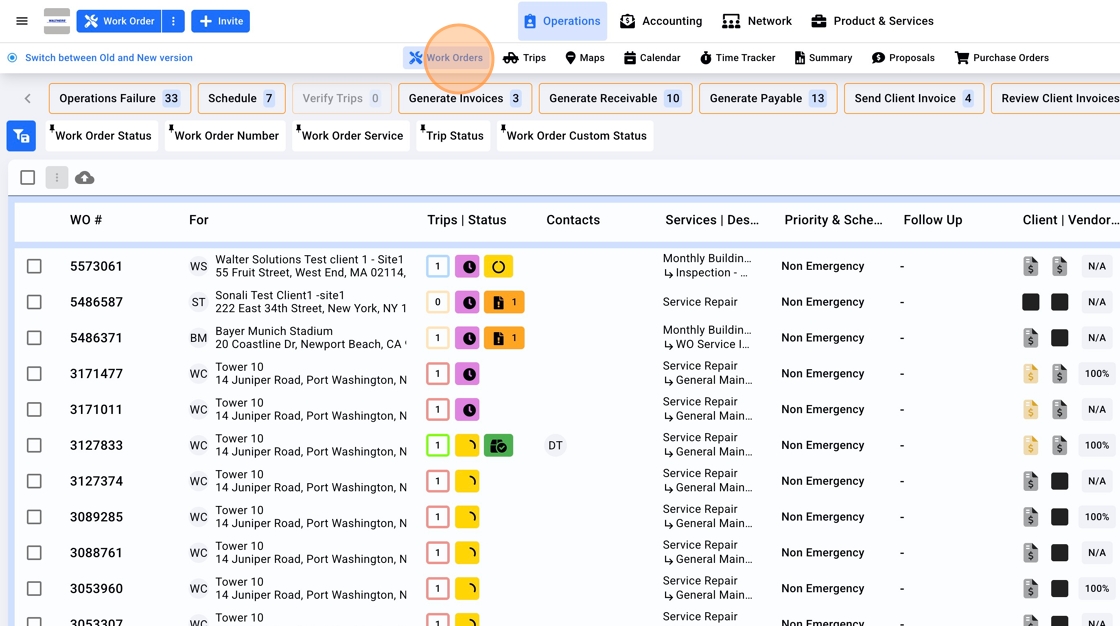The image size is (1120, 626).
Task: Click the cloud upload icon
Action: coord(85,178)
